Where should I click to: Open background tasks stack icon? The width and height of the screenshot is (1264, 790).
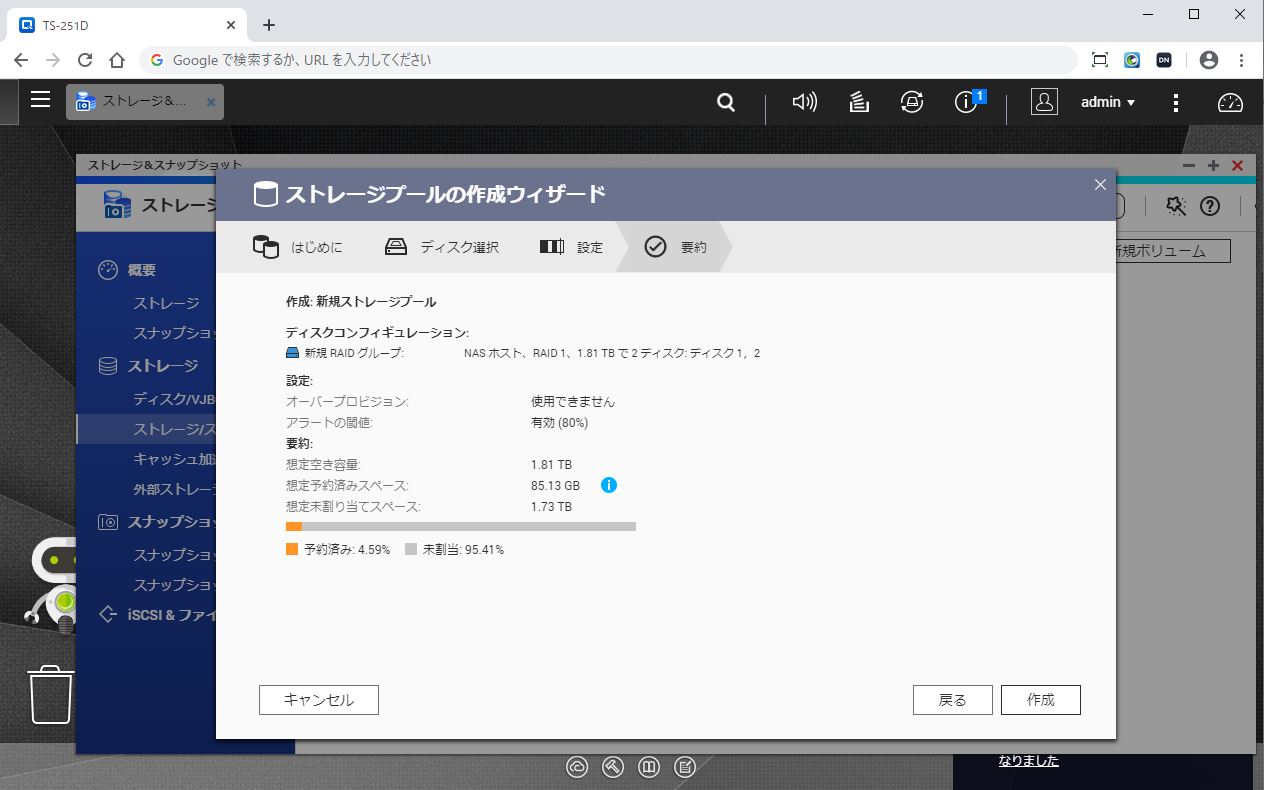tap(858, 102)
